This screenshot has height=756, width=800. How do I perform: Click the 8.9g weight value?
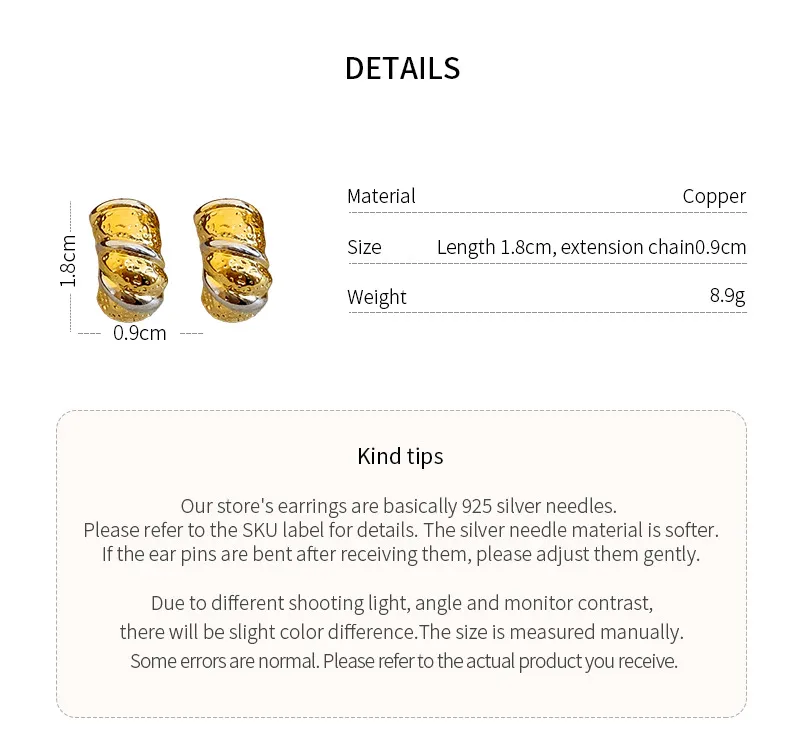[727, 296]
